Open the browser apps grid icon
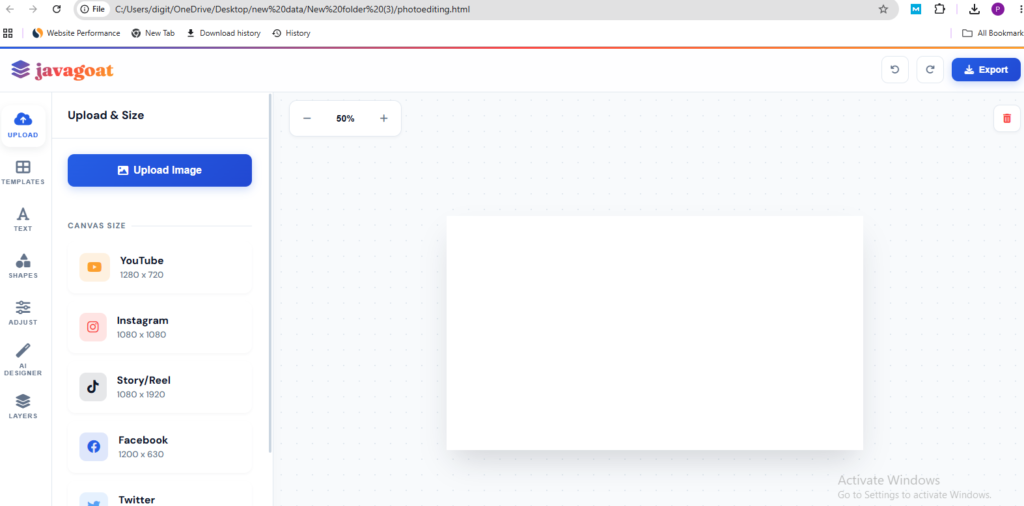The width and height of the screenshot is (1024, 506). click(8, 33)
